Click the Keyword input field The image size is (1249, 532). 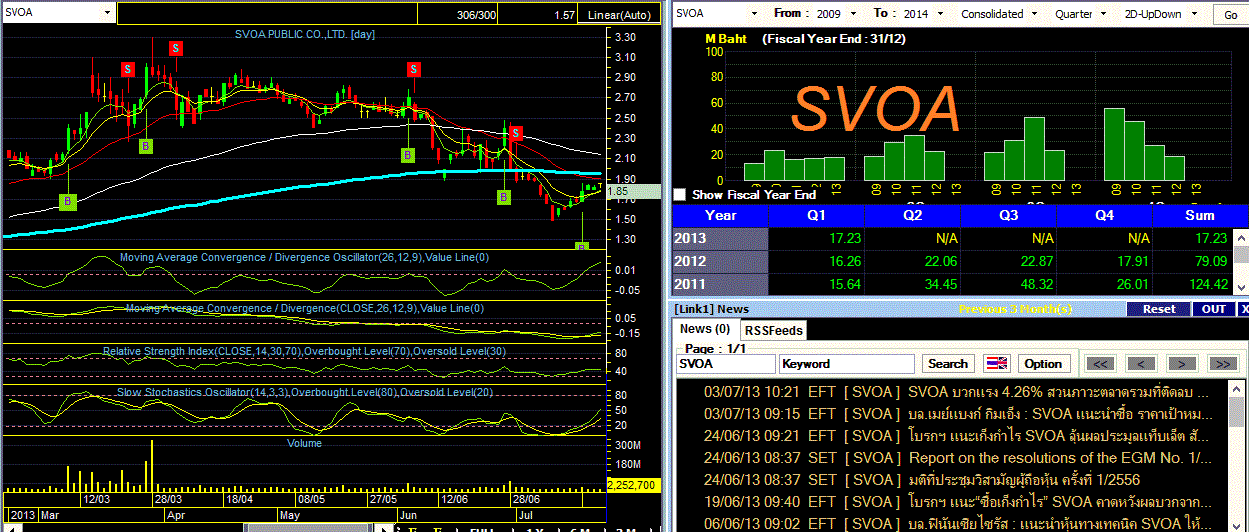click(x=847, y=364)
